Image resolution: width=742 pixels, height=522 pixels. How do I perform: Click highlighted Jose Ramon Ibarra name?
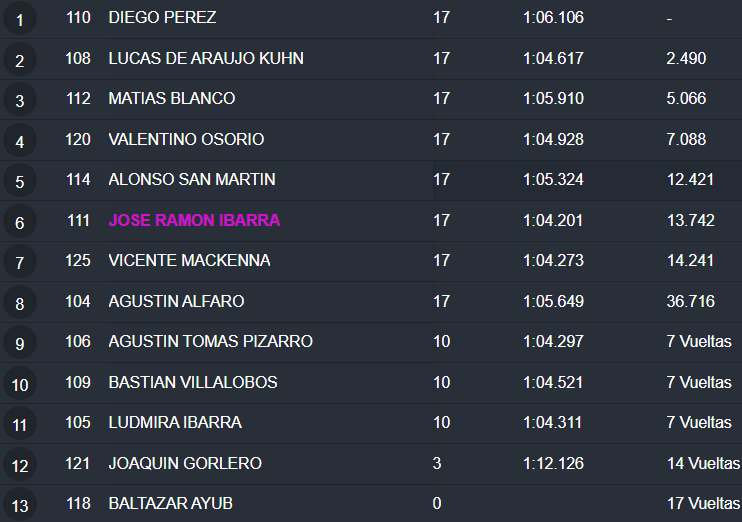(x=194, y=221)
